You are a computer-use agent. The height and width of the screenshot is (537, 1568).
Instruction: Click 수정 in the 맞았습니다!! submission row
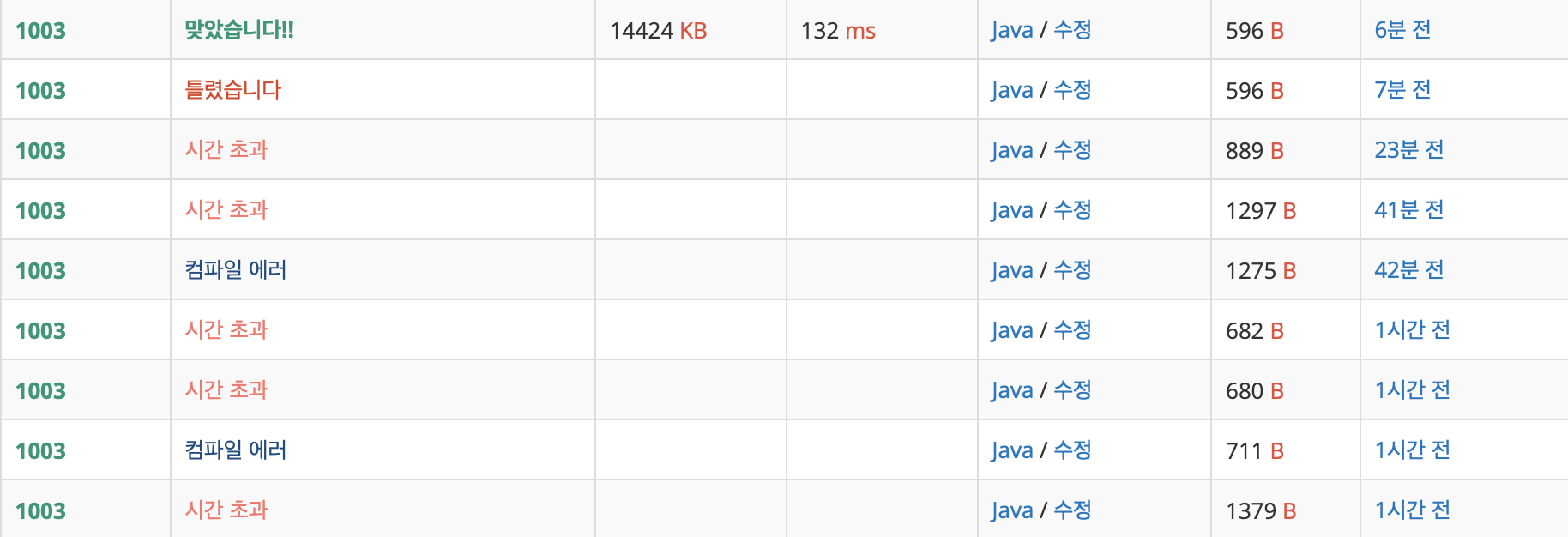[x=1072, y=30]
